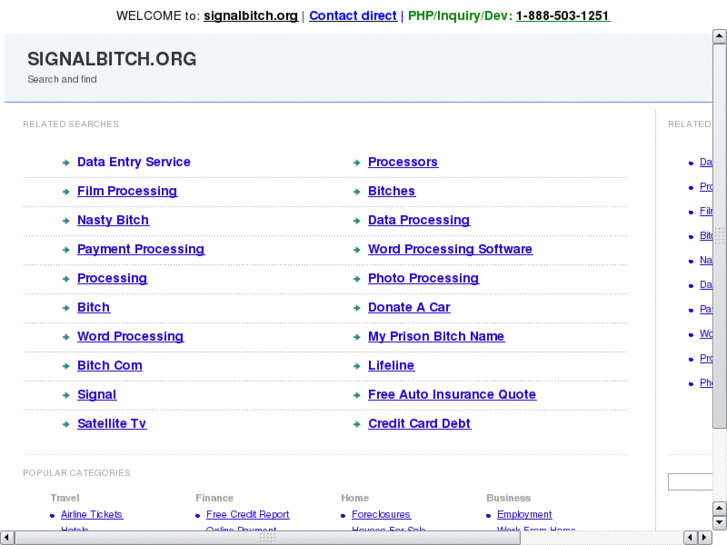Open Airline Tickets under Travel
Screen dimensions: 727x545
click(x=92, y=514)
